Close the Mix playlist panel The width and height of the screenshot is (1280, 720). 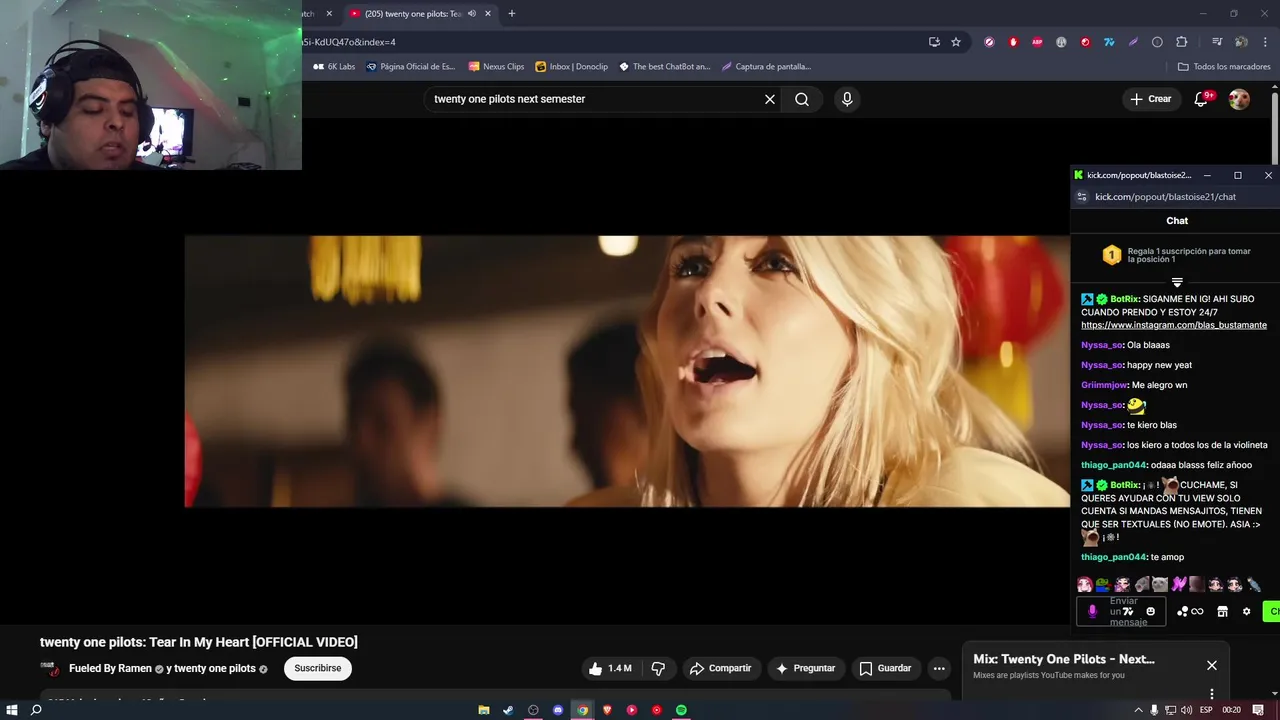[1212, 665]
